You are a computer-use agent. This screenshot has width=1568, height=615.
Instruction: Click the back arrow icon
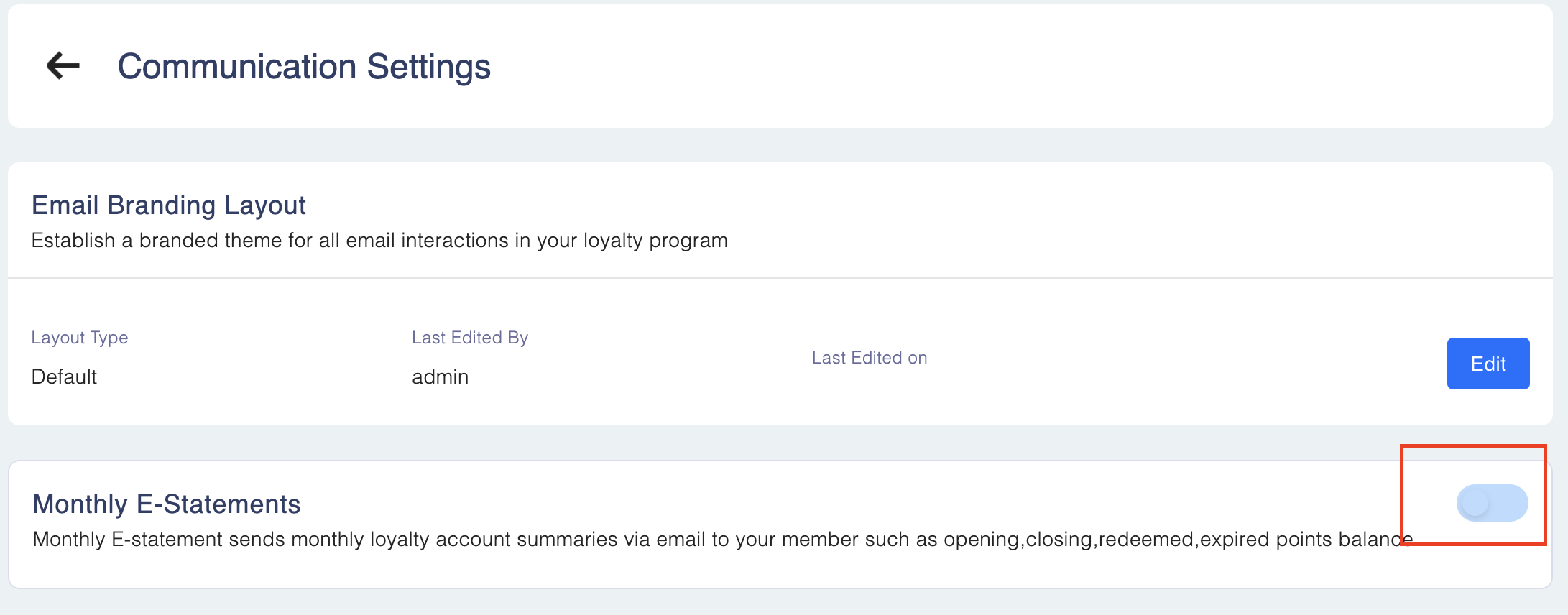coord(63,65)
